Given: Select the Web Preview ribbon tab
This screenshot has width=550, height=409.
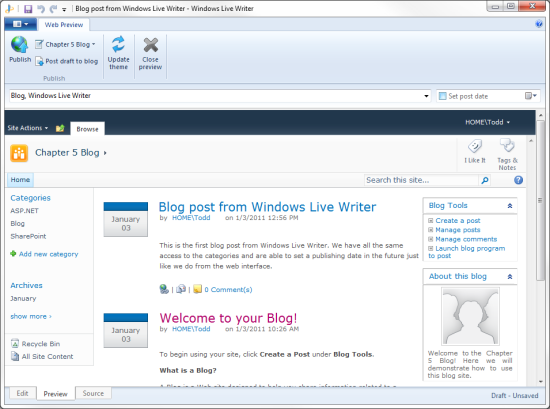Looking at the screenshot, I should pos(64,25).
